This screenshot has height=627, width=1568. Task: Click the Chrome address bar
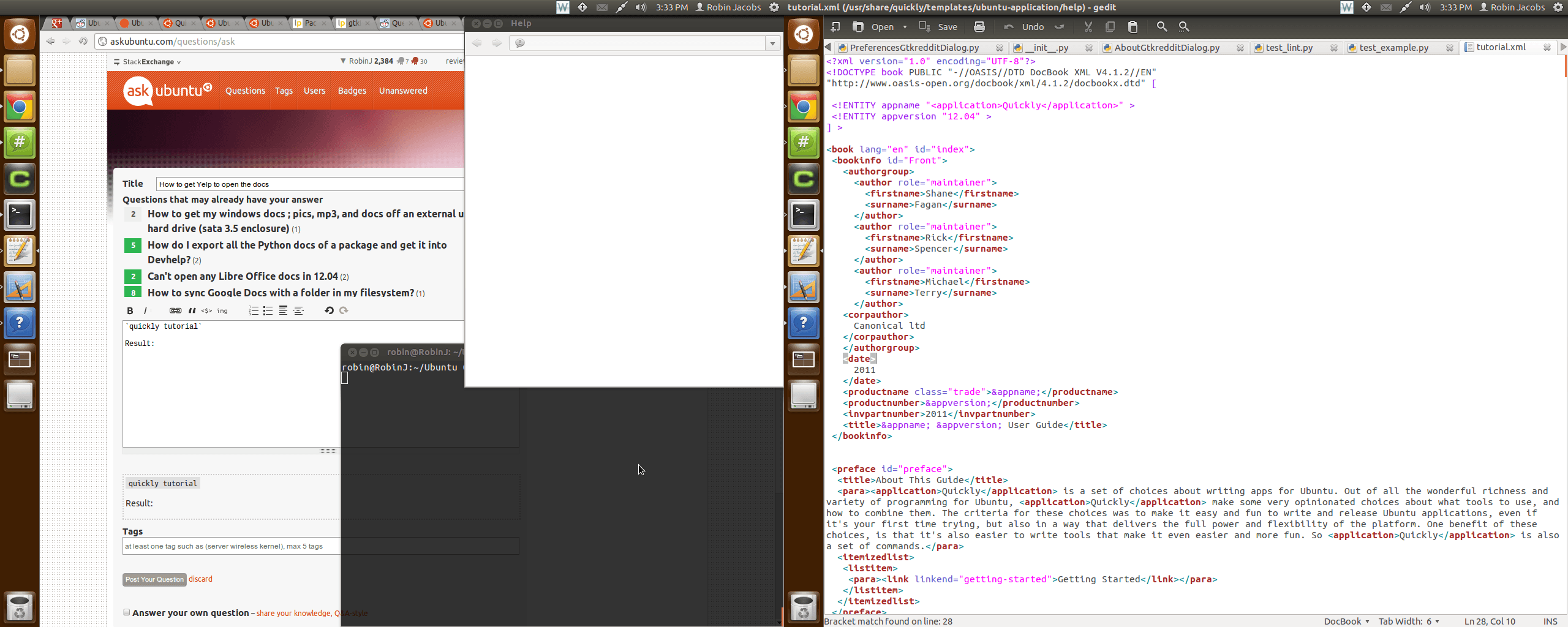click(281, 42)
